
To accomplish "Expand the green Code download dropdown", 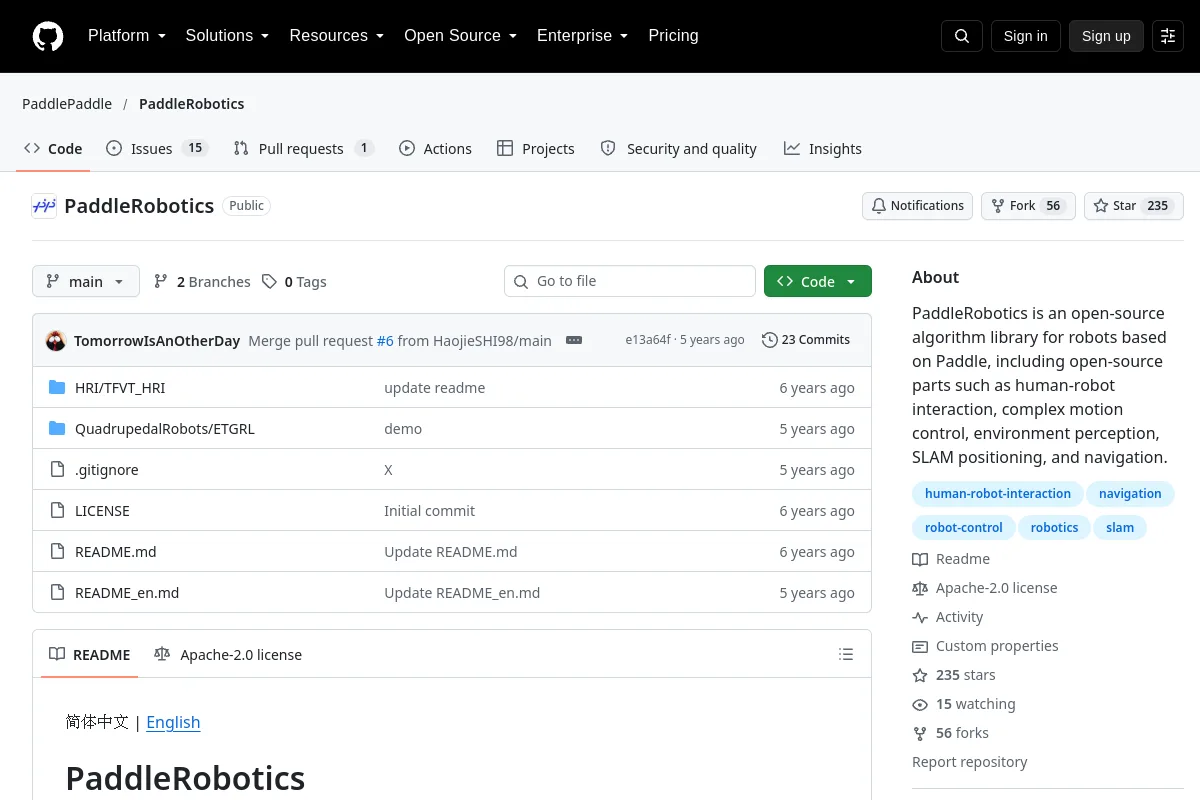I will [x=818, y=282].
